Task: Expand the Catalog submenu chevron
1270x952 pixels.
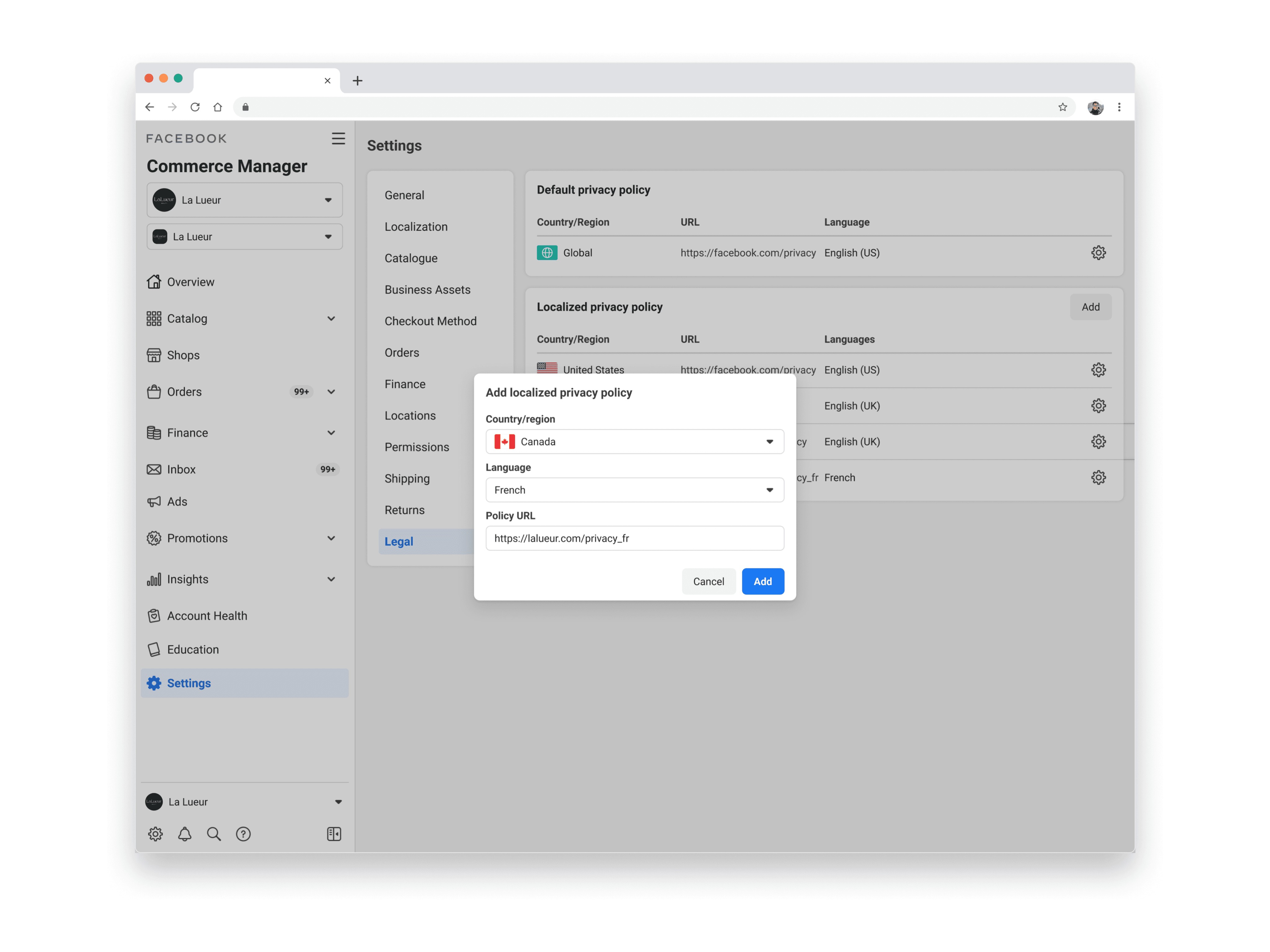Action: pos(331,319)
